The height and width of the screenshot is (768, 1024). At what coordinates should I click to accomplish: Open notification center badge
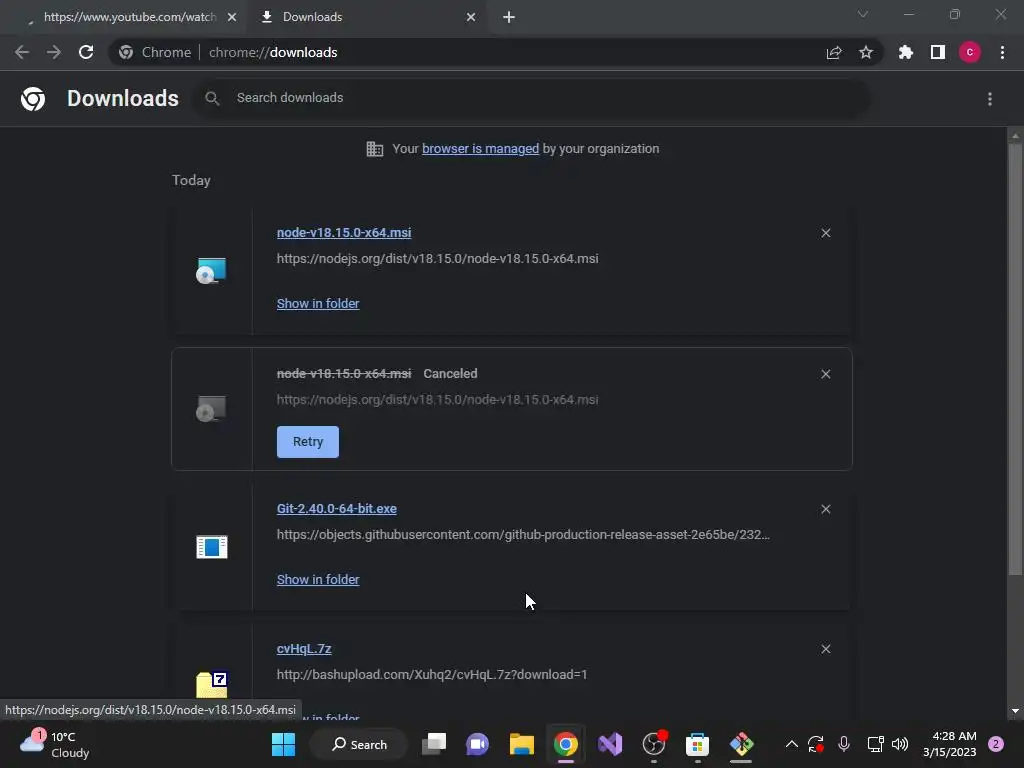click(x=996, y=744)
